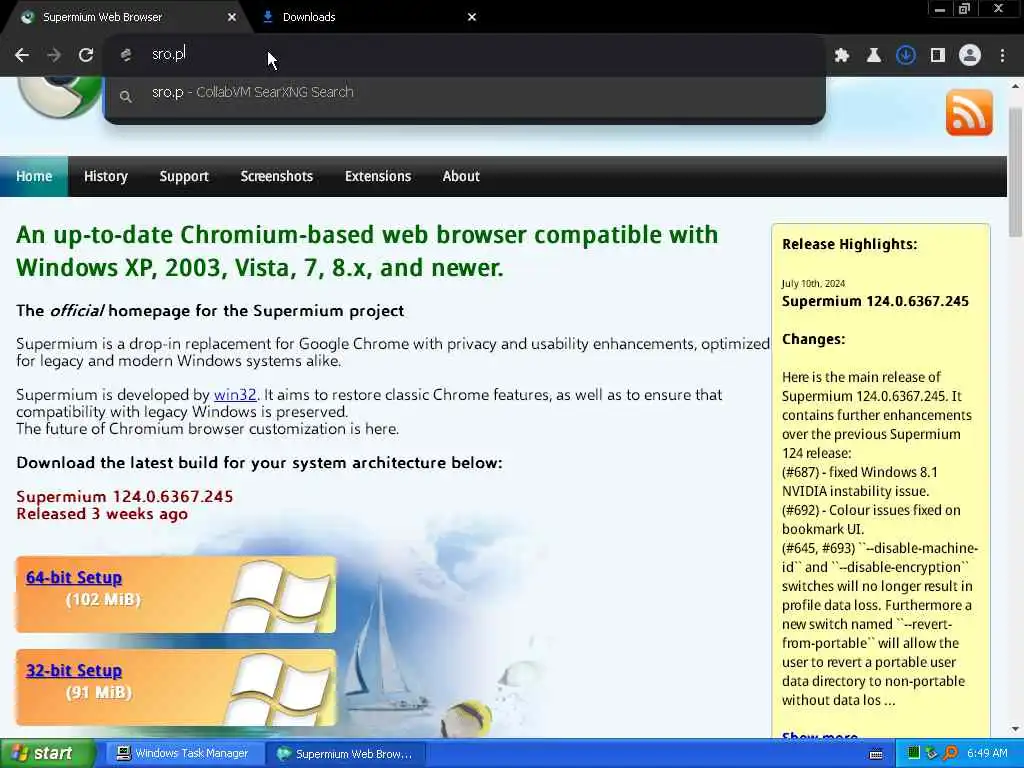Follow the win32 developer link

coord(235,395)
